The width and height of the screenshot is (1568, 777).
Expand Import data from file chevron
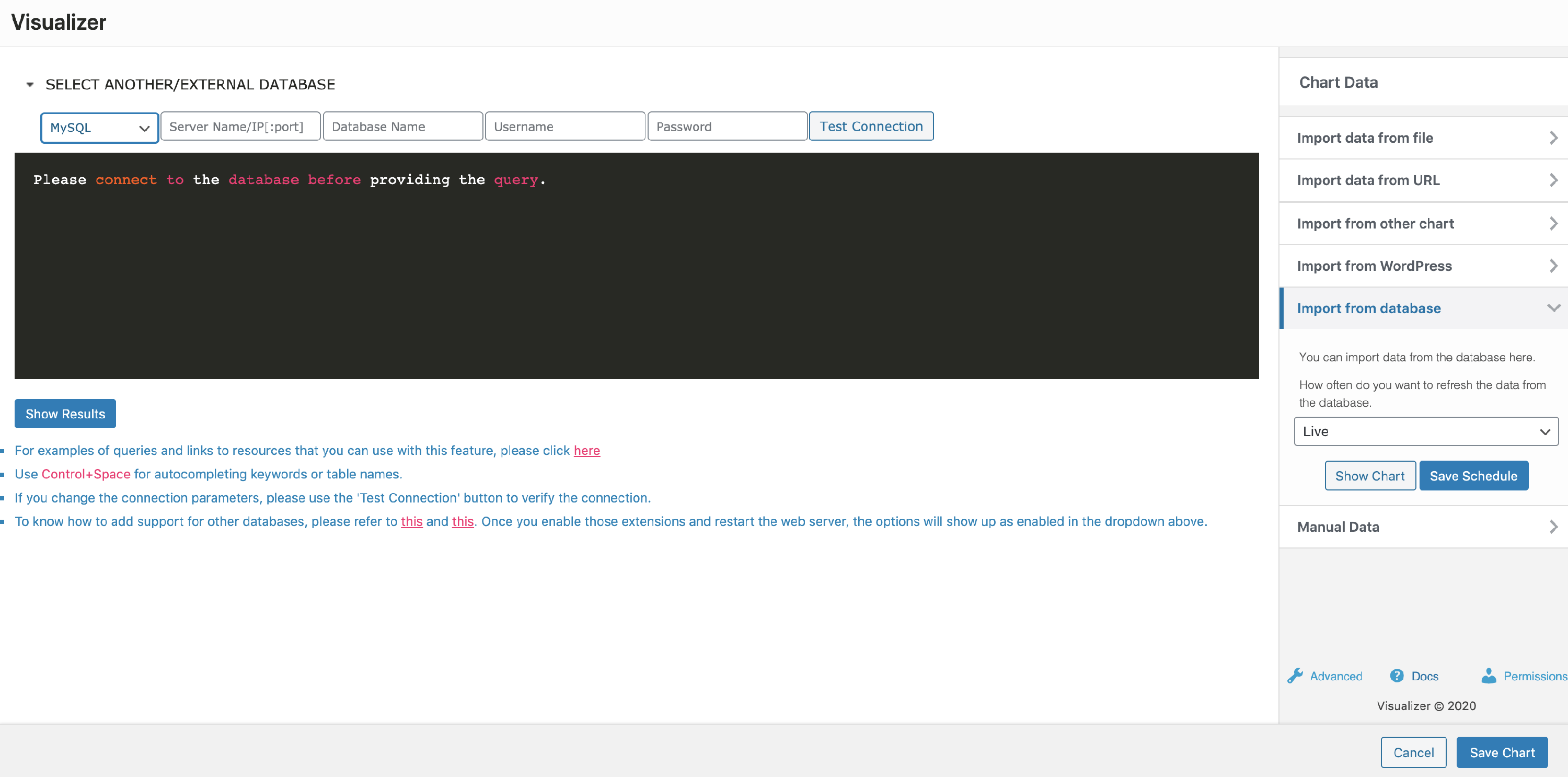(1553, 138)
